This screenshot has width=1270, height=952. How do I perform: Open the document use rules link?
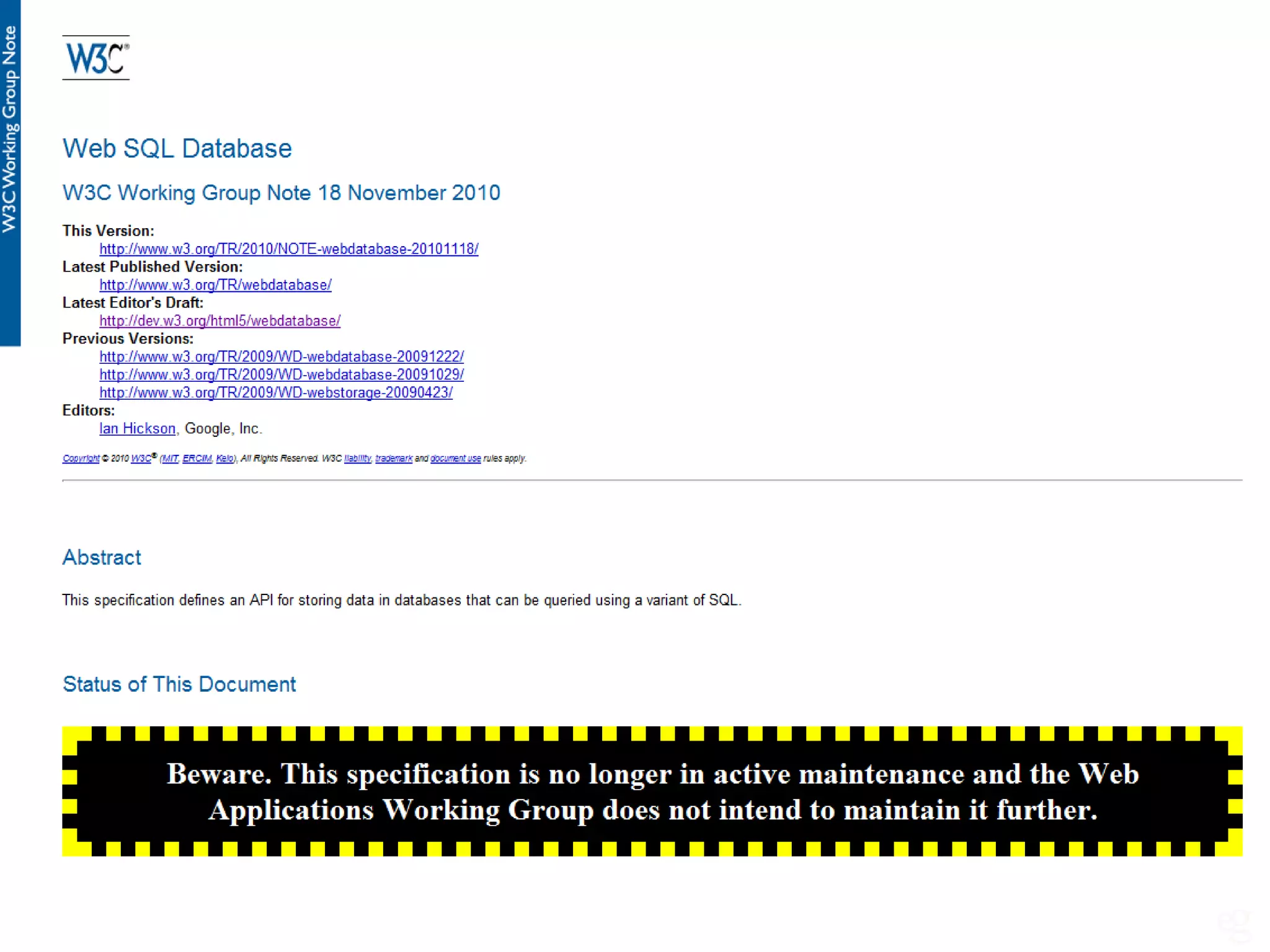[455, 459]
